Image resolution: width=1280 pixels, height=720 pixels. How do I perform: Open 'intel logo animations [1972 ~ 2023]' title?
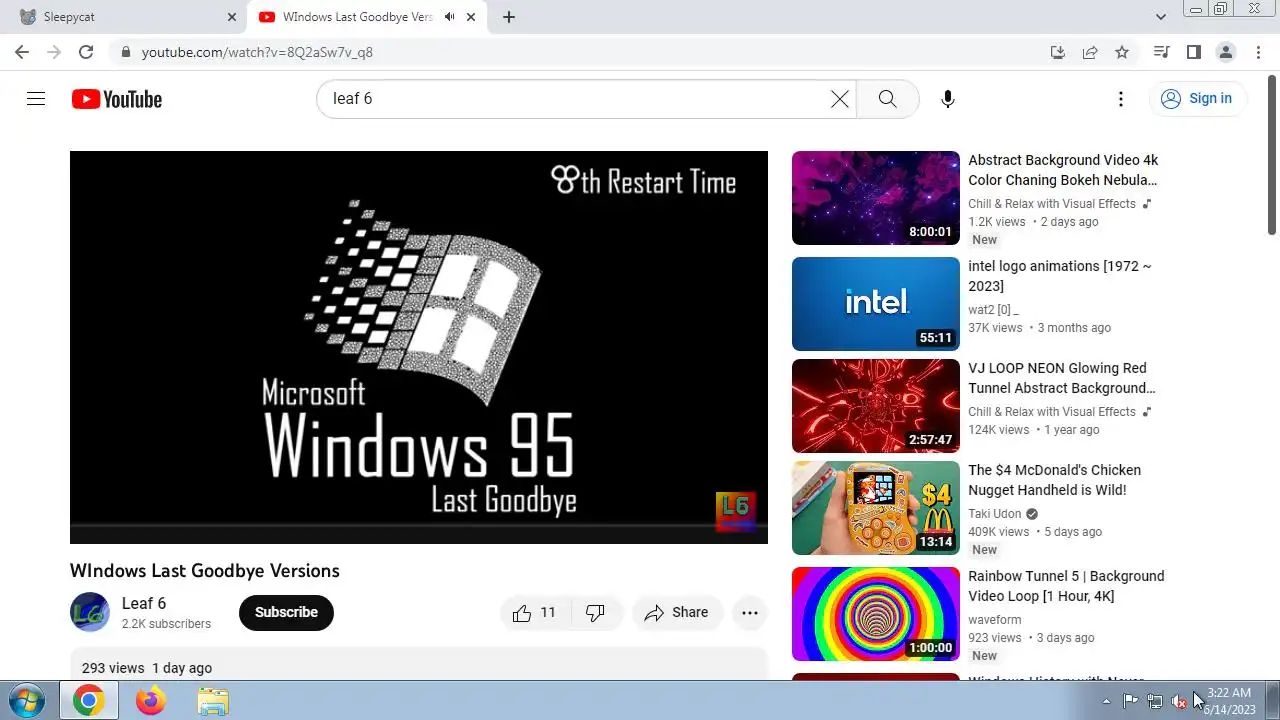pyautogui.click(x=1060, y=276)
